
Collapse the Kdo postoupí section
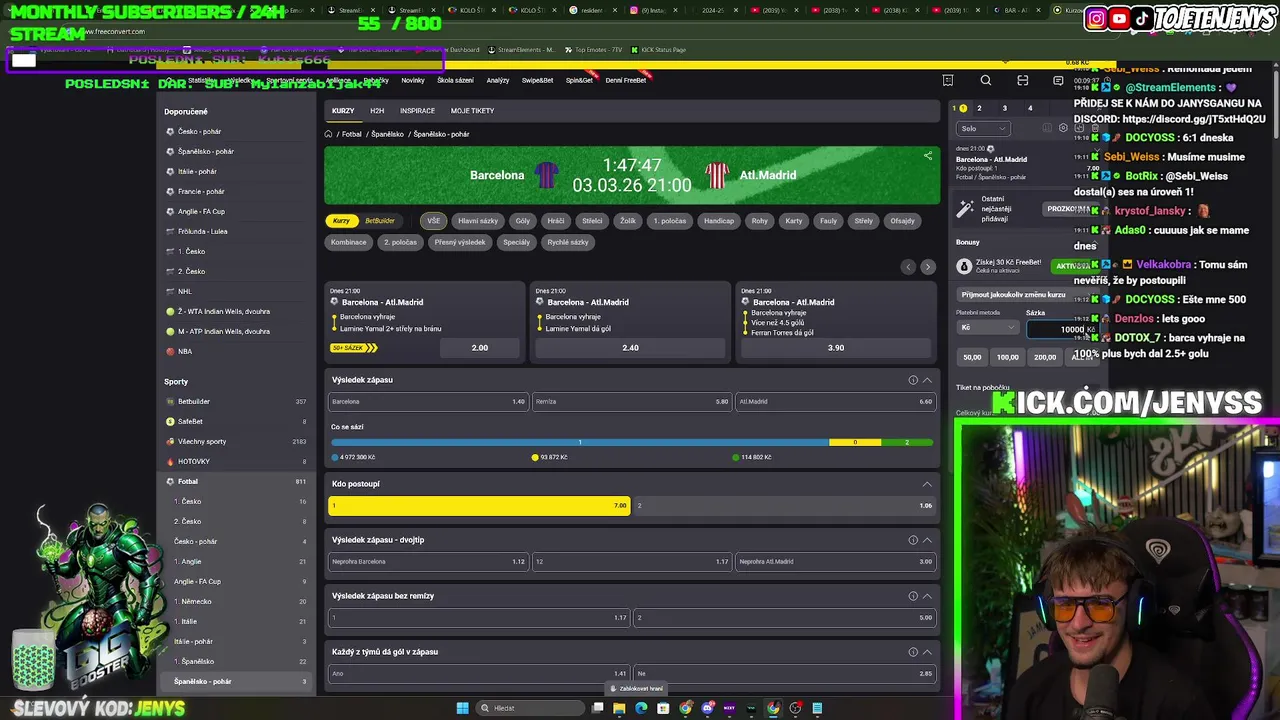927,484
